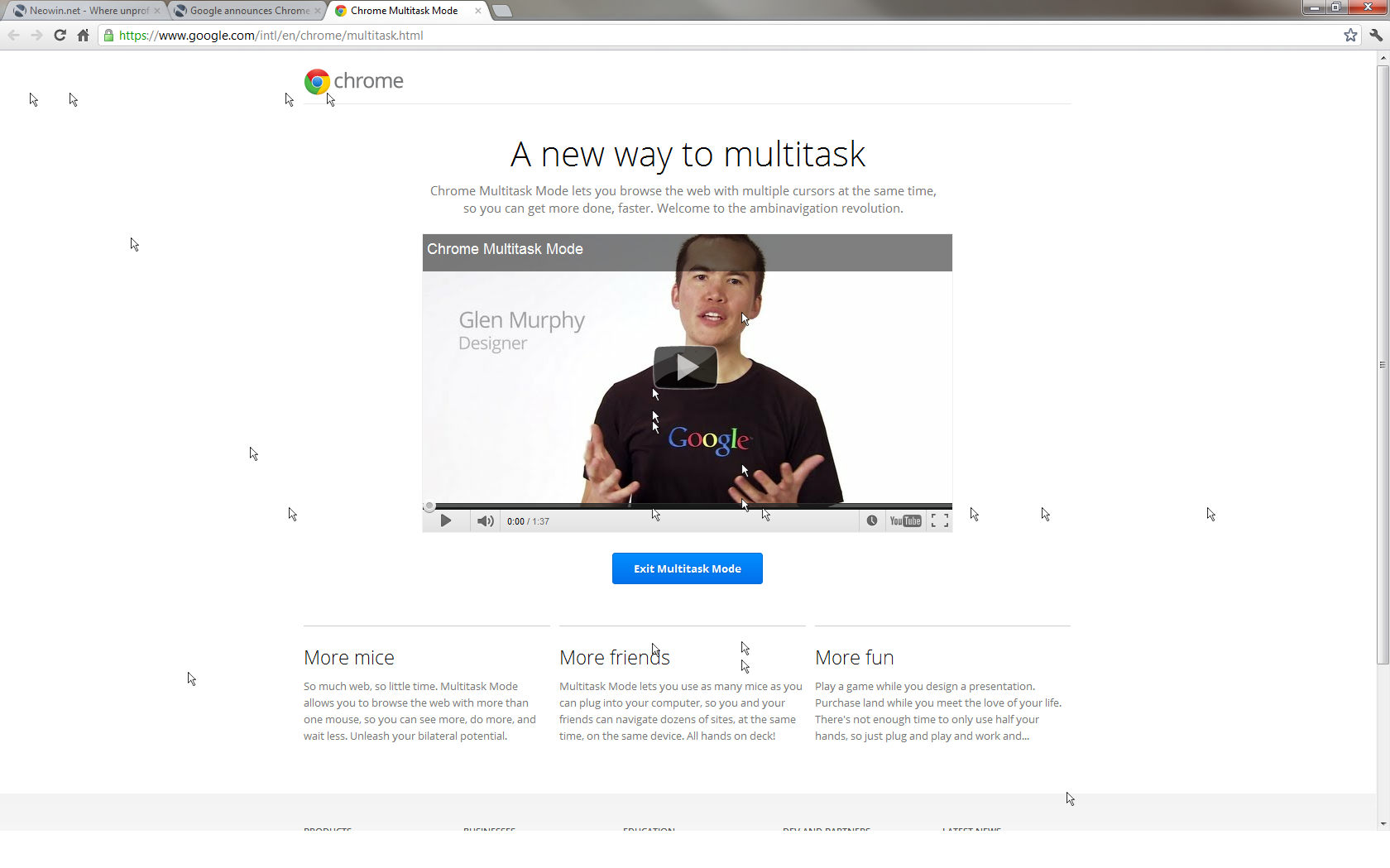
Task: View site security info via the lock icon
Action: (x=108, y=36)
